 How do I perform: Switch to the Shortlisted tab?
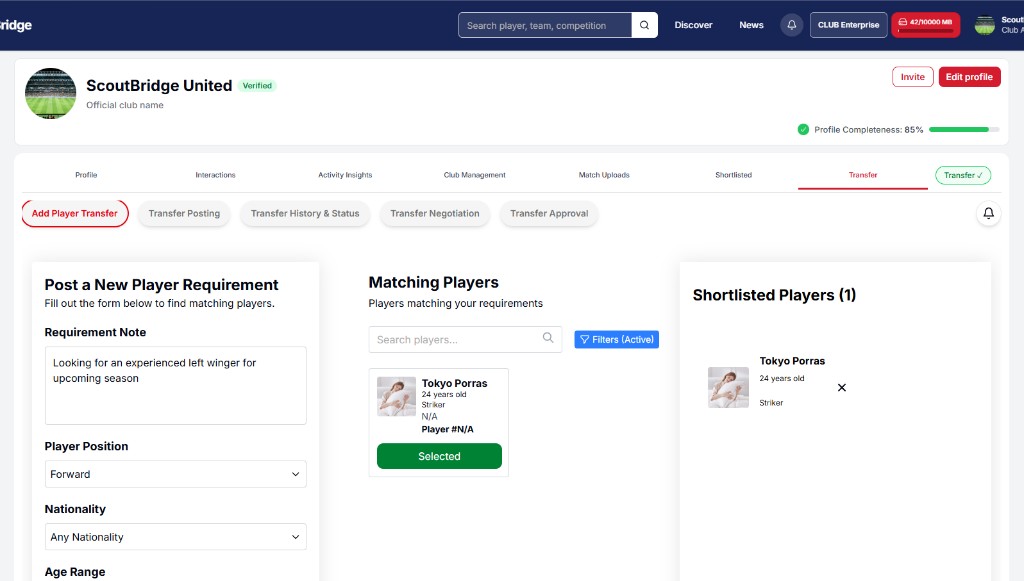[733, 175]
